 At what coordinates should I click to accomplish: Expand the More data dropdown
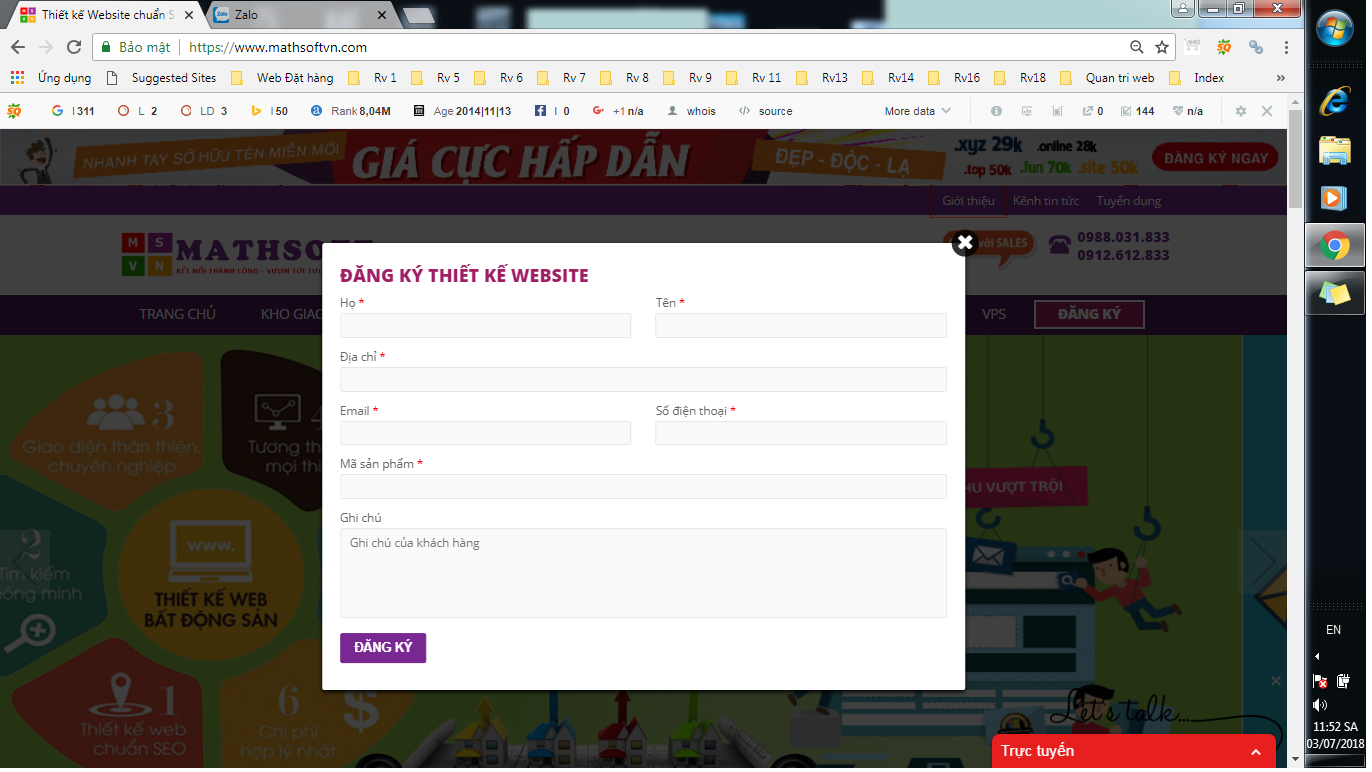[x=918, y=111]
